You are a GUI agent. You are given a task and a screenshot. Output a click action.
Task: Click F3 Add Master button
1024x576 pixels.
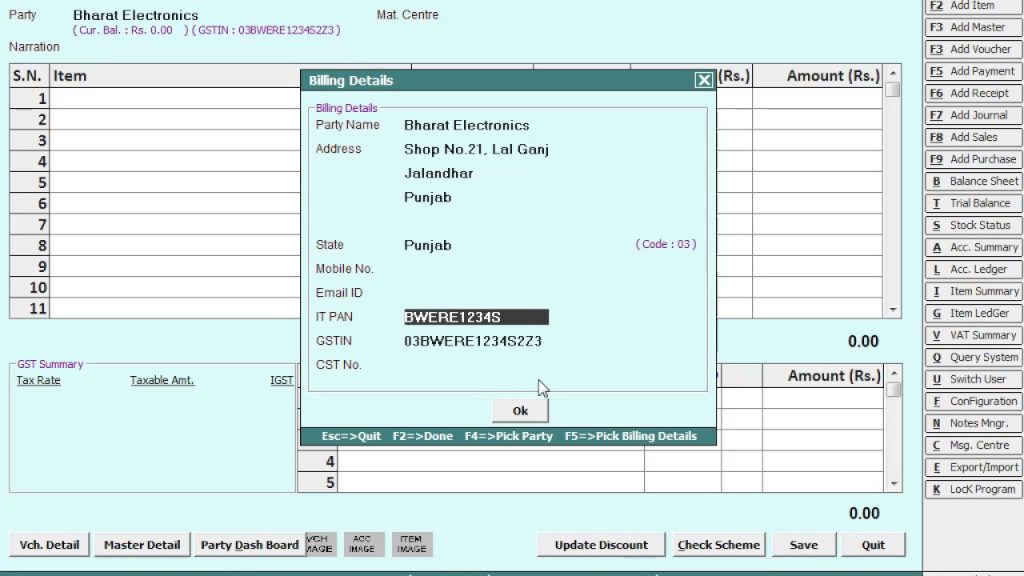point(973,27)
